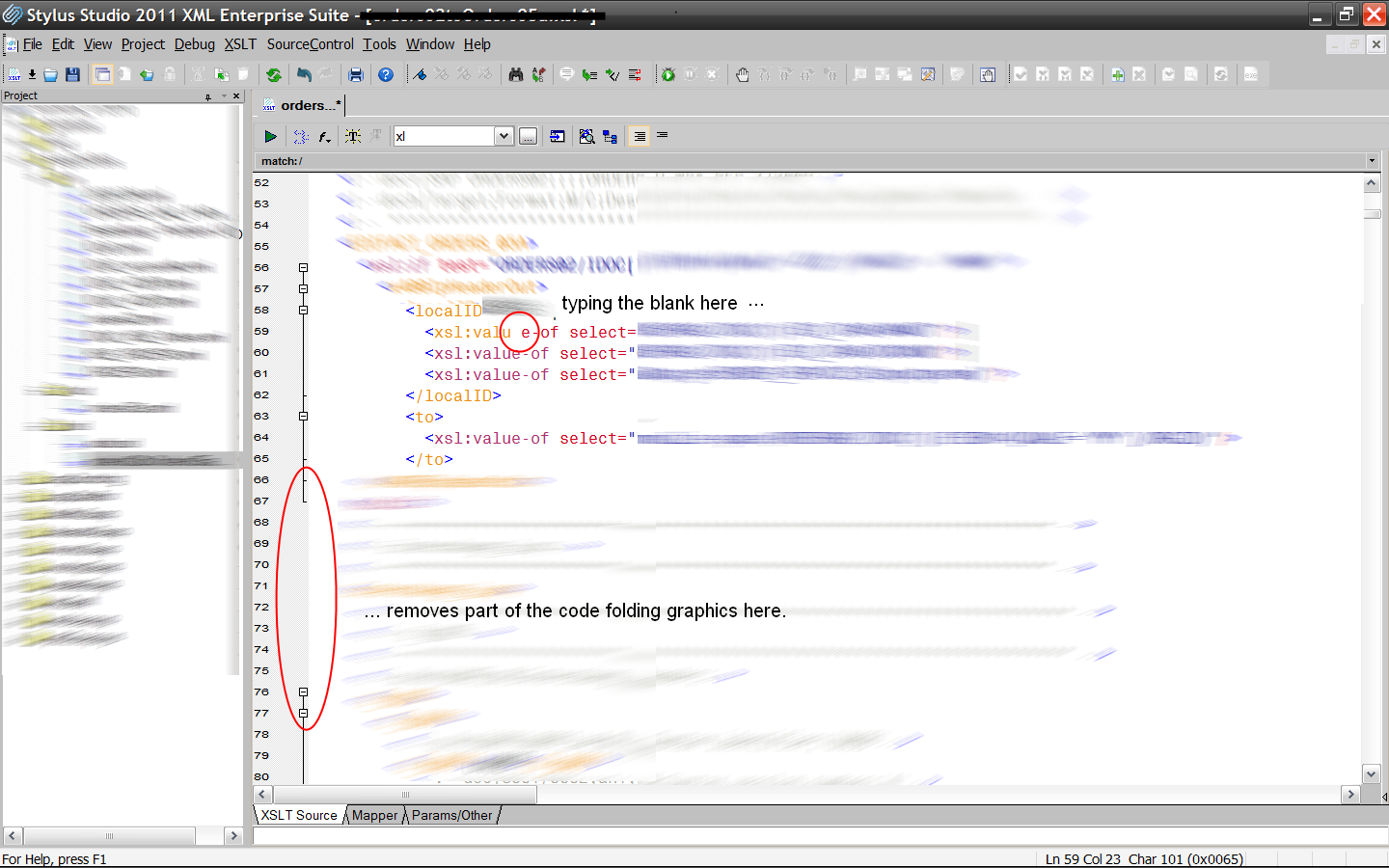Image resolution: width=1389 pixels, height=868 pixels.
Task: Click the green plus icon
Action: point(1117,74)
